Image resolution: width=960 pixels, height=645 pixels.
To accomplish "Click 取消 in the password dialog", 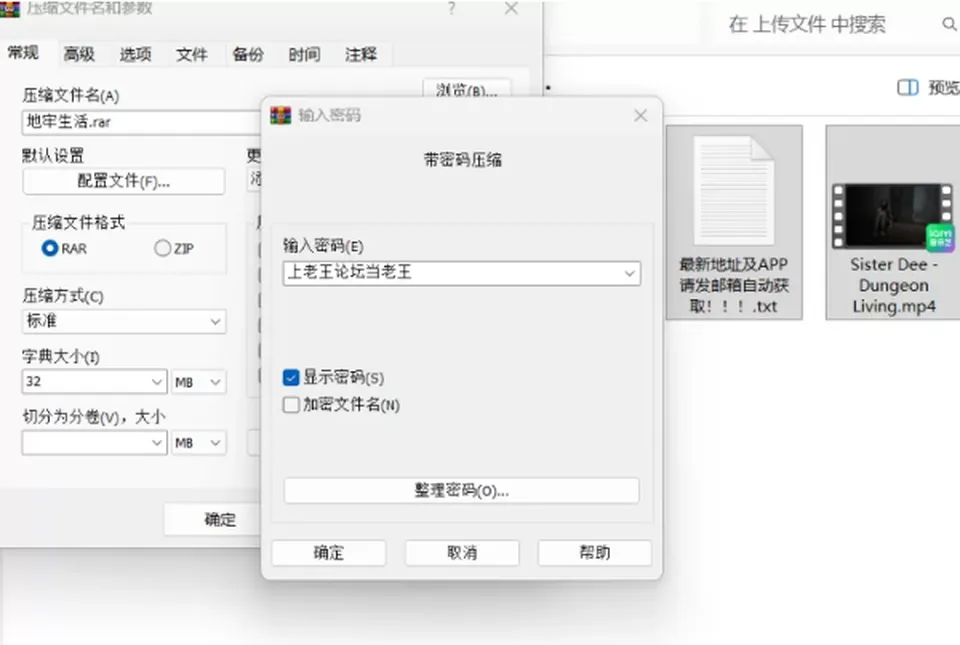I will [x=462, y=553].
